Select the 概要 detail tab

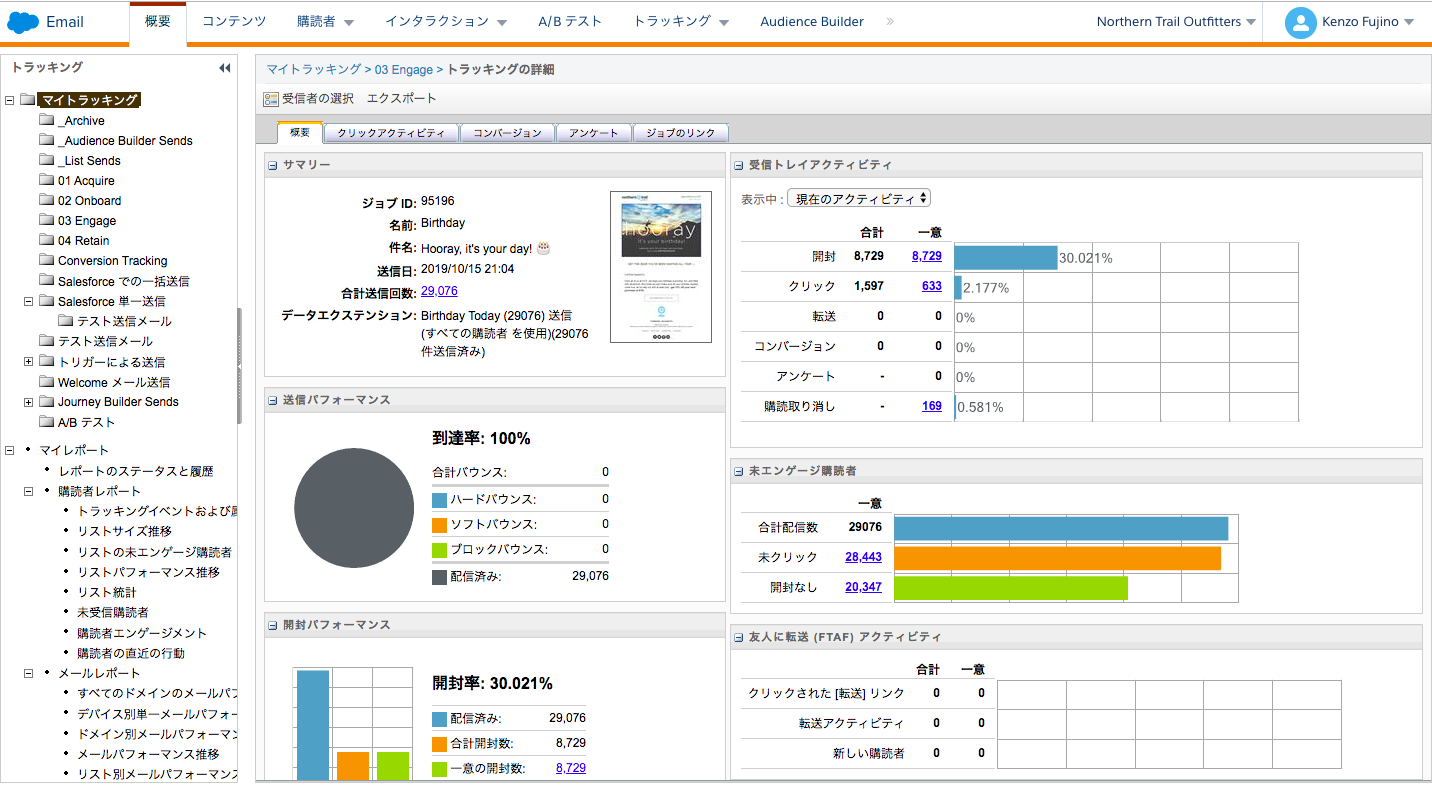tap(300, 132)
